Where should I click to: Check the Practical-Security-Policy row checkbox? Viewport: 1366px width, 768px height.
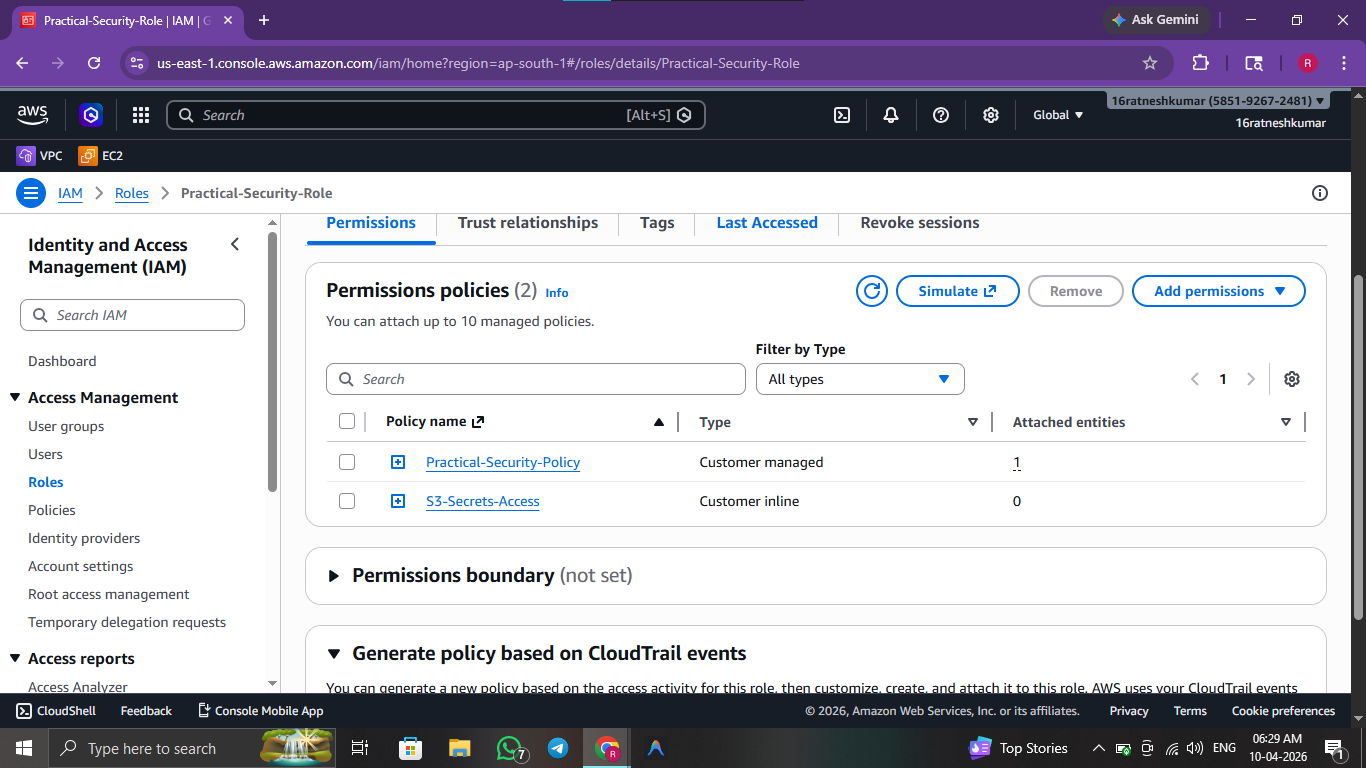[x=347, y=462]
